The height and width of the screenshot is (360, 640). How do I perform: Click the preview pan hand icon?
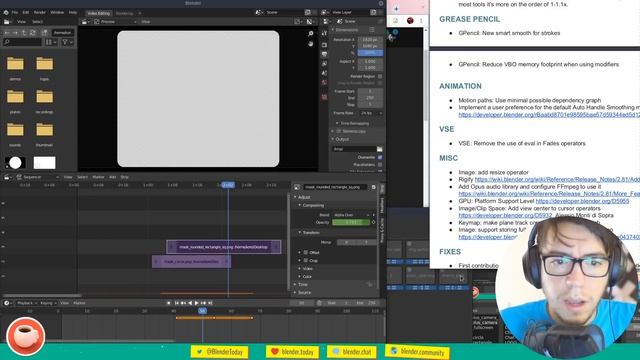click(x=311, y=44)
